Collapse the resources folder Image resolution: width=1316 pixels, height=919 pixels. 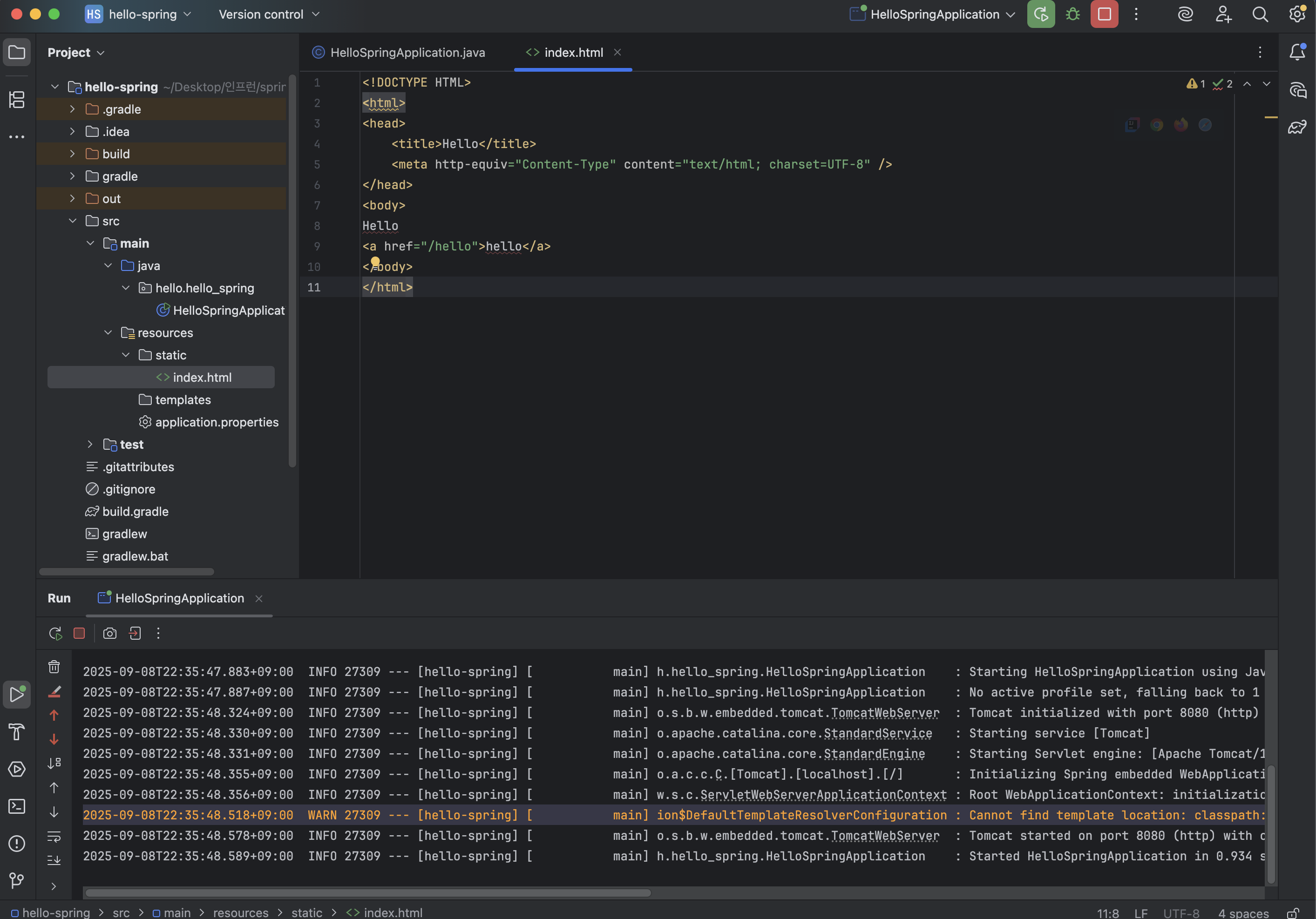click(x=108, y=332)
